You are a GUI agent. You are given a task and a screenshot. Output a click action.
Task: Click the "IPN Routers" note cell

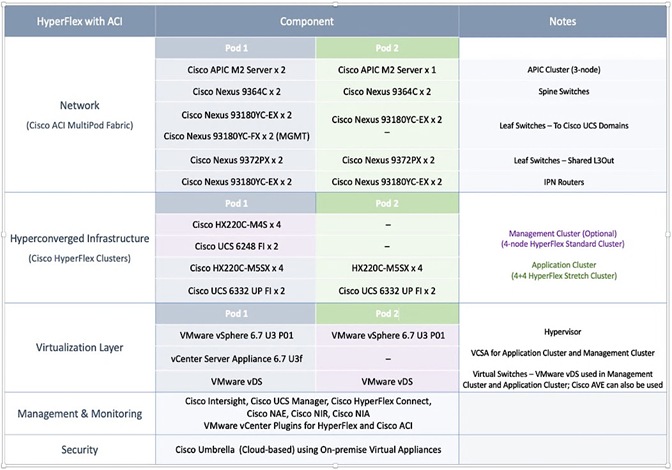pyautogui.click(x=561, y=181)
